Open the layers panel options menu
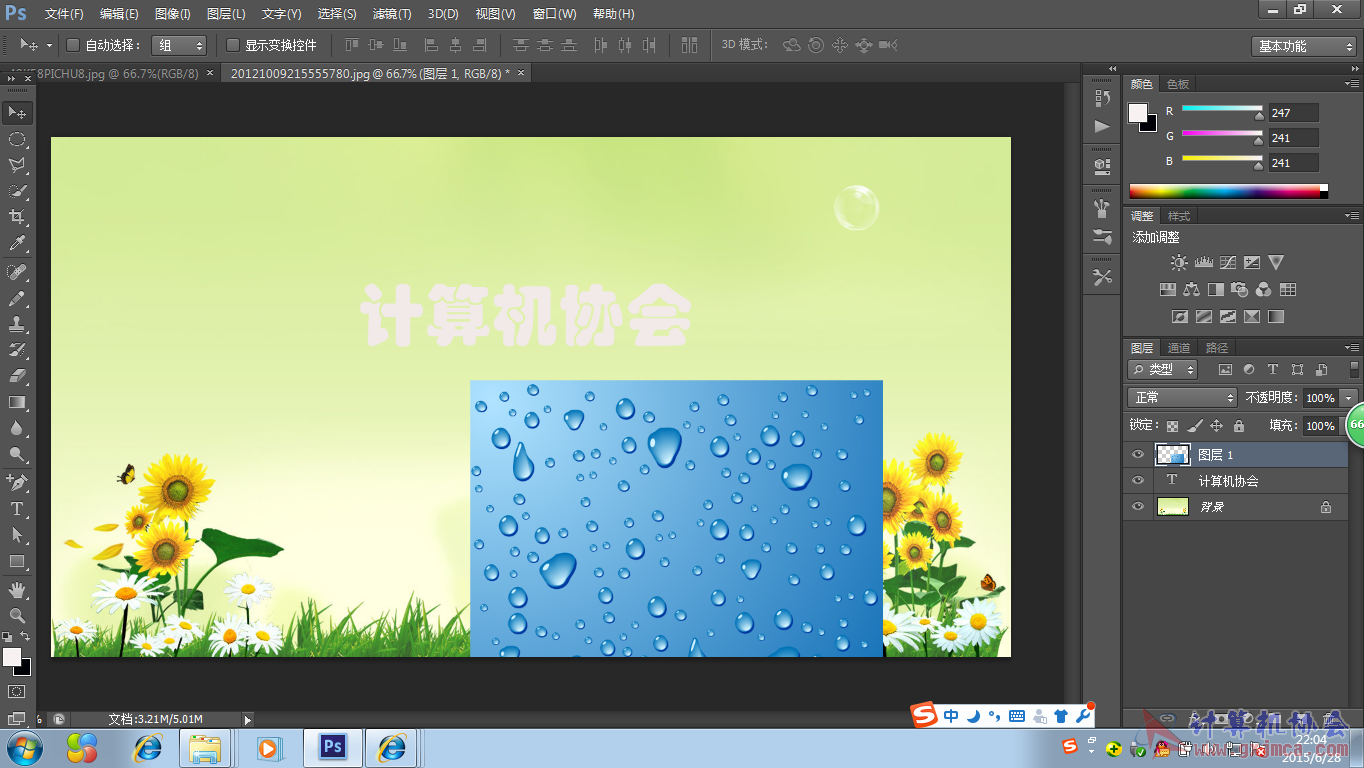 pyautogui.click(x=1351, y=348)
